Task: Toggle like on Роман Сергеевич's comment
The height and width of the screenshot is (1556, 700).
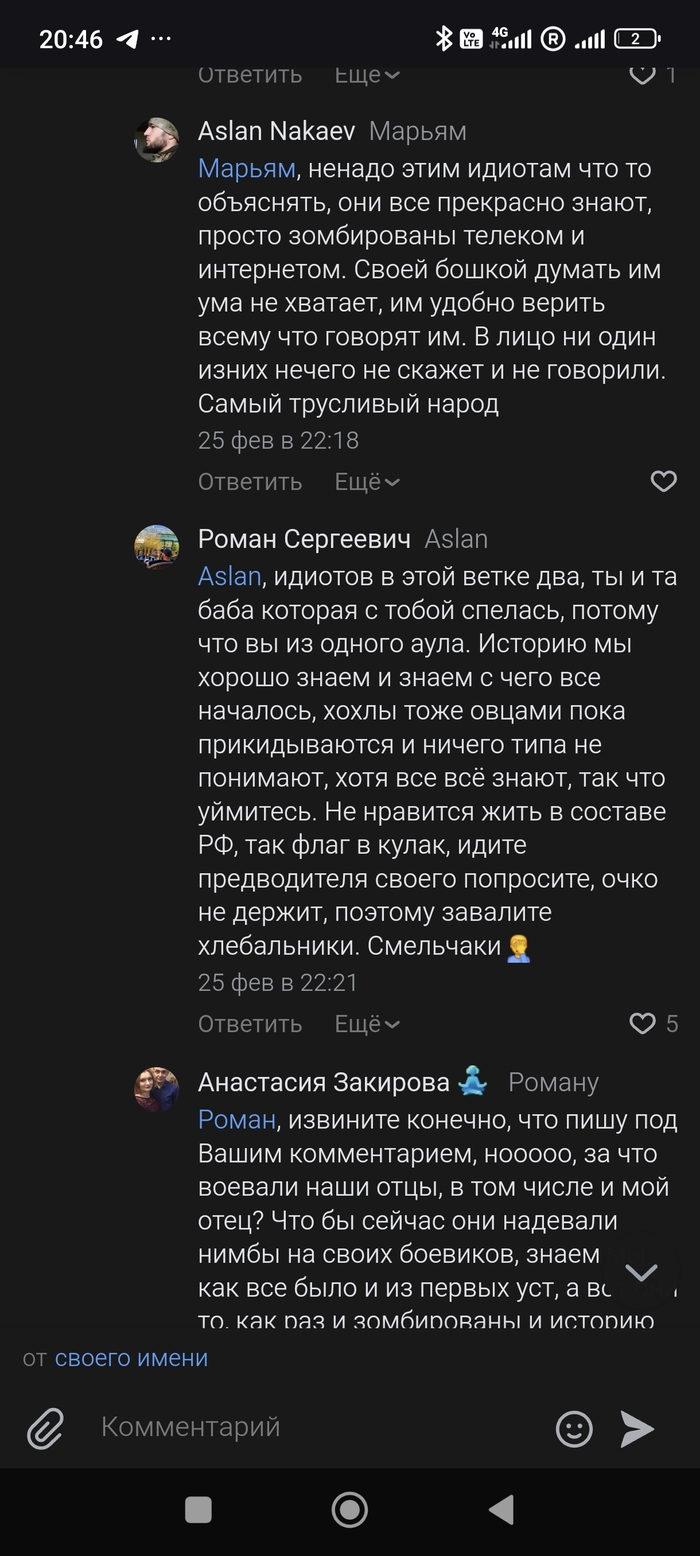Action: (642, 1023)
